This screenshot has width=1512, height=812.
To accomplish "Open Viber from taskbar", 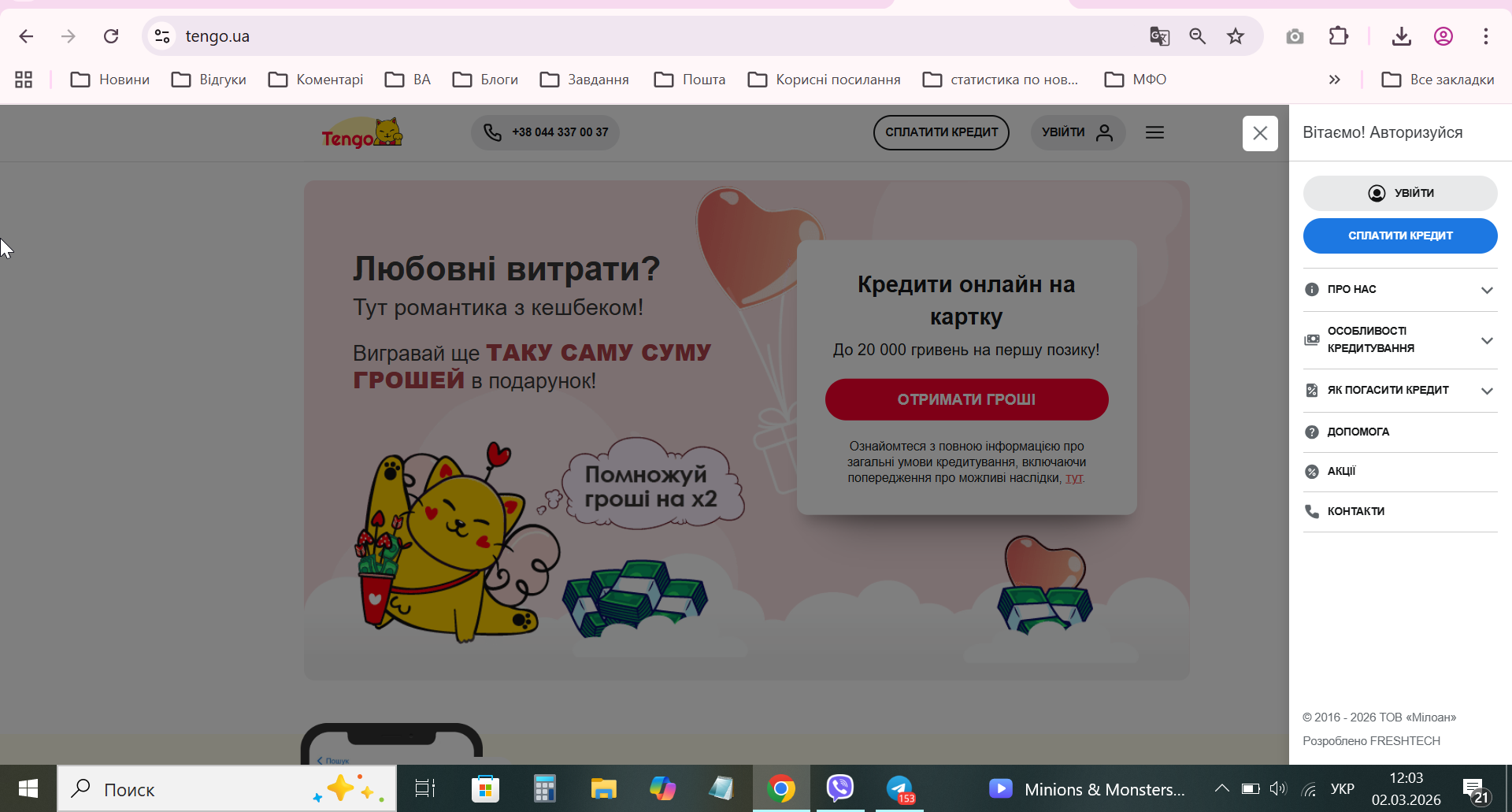I will [x=840, y=788].
